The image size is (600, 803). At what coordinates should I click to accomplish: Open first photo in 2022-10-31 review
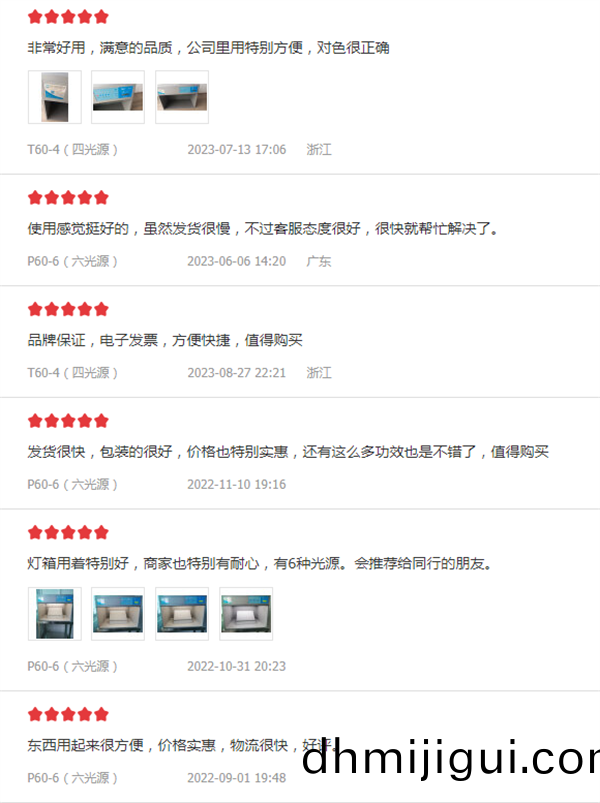click(55, 614)
